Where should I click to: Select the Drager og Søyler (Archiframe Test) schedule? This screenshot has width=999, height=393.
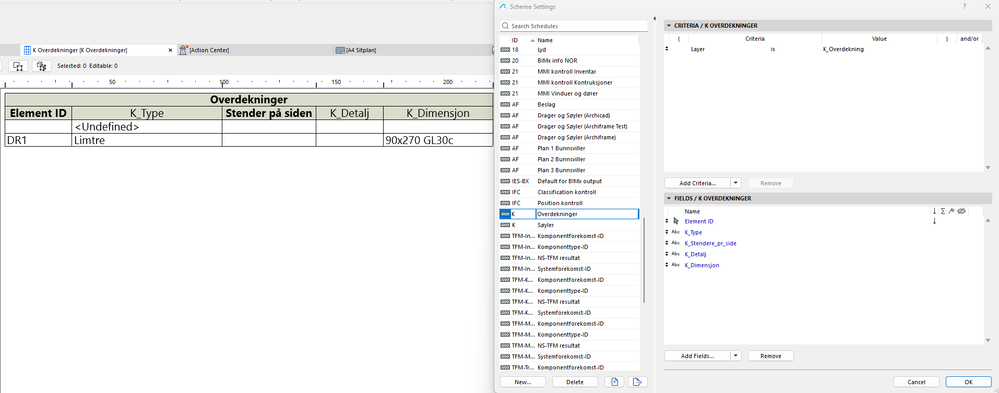tap(569, 126)
